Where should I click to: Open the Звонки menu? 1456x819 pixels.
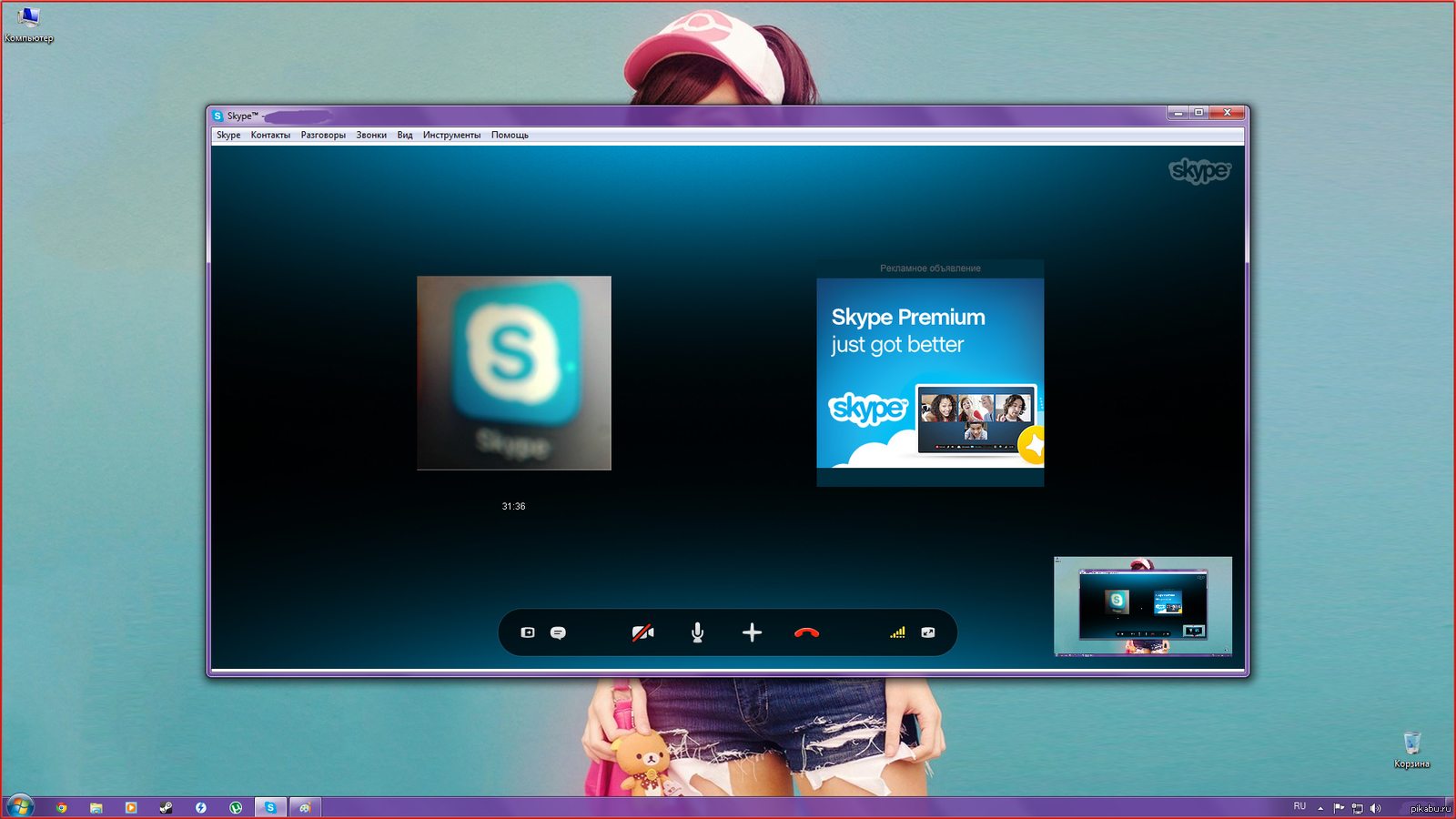tap(371, 135)
